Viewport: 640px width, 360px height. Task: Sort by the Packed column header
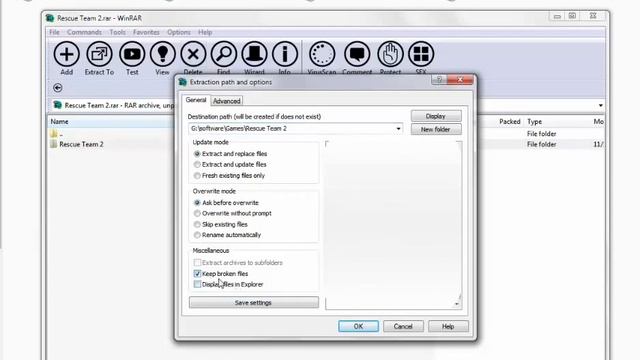(509, 122)
